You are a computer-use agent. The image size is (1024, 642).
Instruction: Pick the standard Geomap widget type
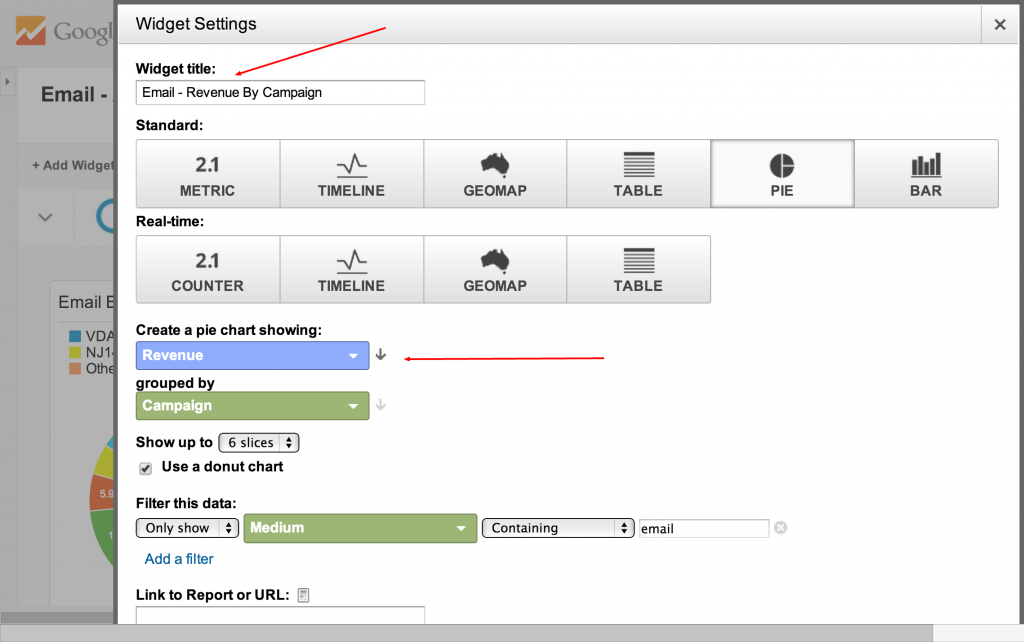pos(495,174)
